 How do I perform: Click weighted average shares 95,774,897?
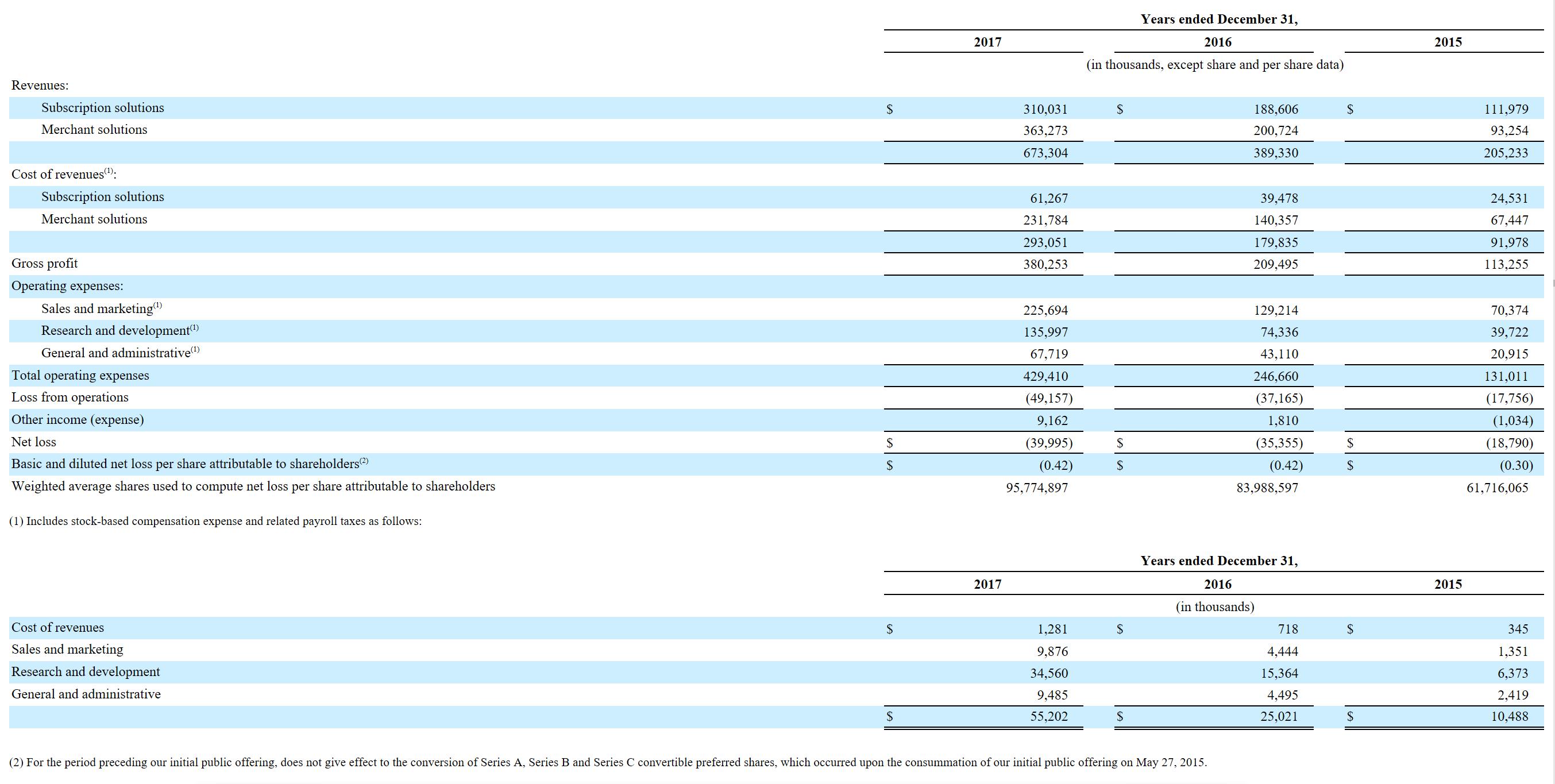coord(1036,488)
